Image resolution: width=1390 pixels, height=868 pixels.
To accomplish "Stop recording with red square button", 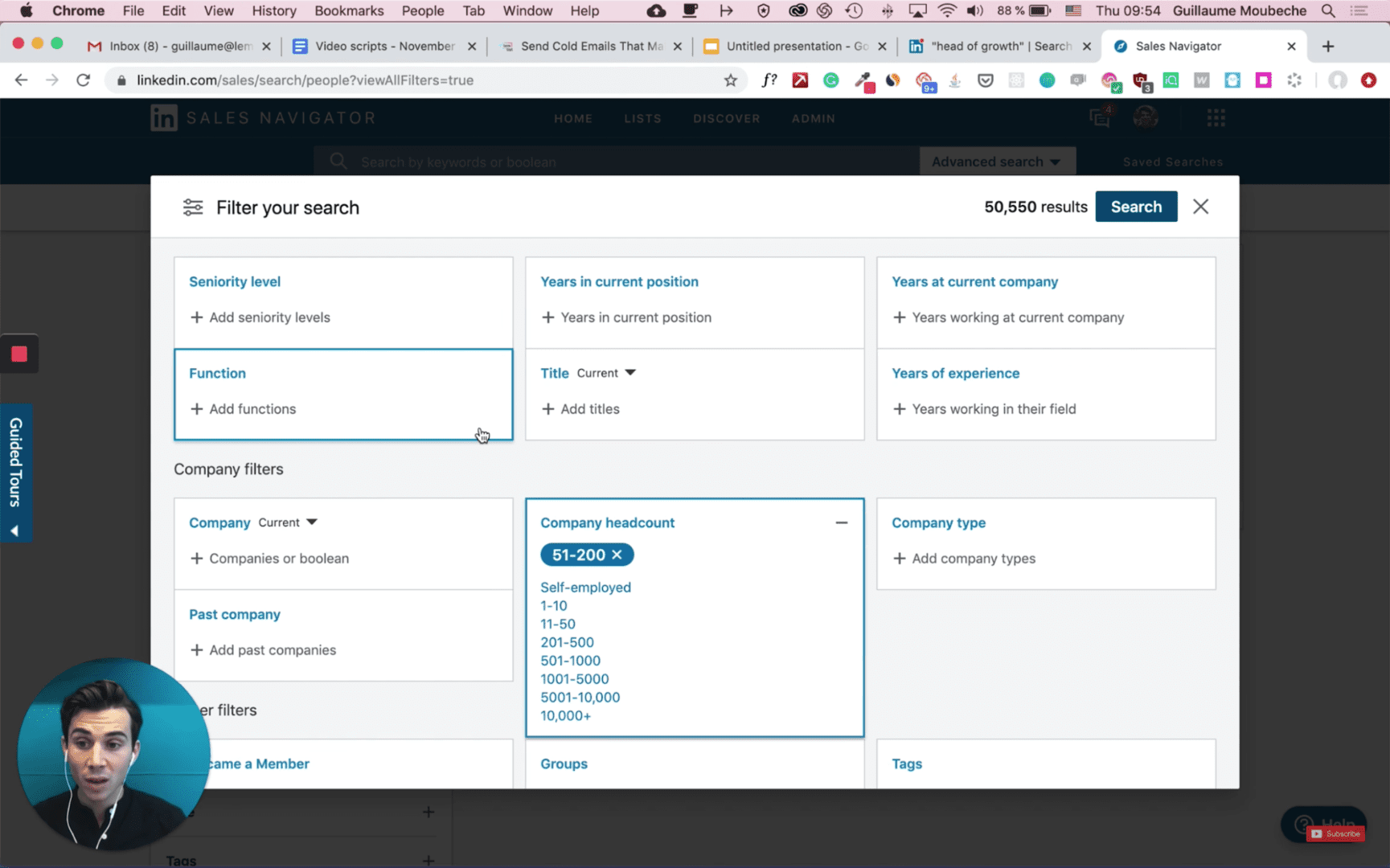I will click(x=19, y=354).
